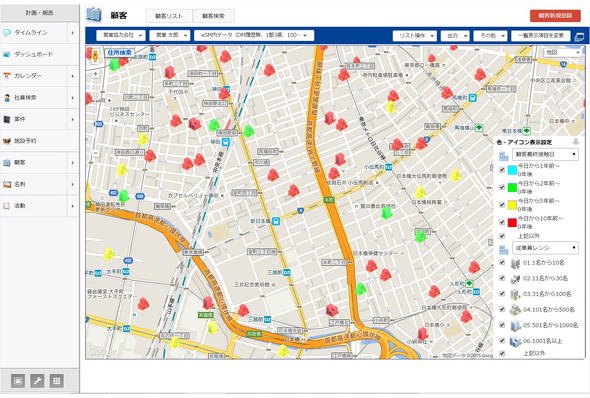Open the ダッシュボード icon in sidebar

pyautogui.click(x=7, y=55)
